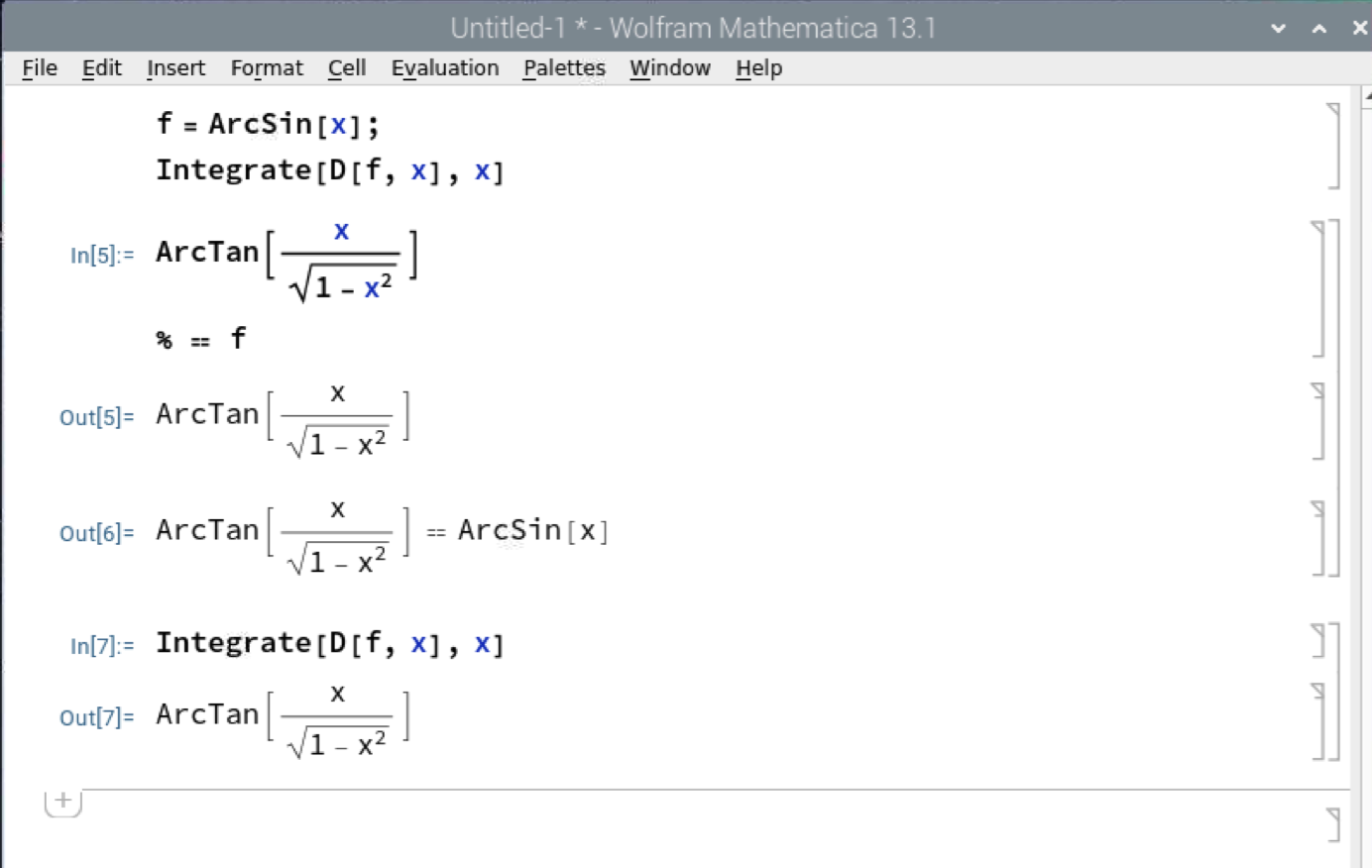Select the cell bracket for Out[7]
This screenshot has width=1372, height=868.
(x=1319, y=720)
